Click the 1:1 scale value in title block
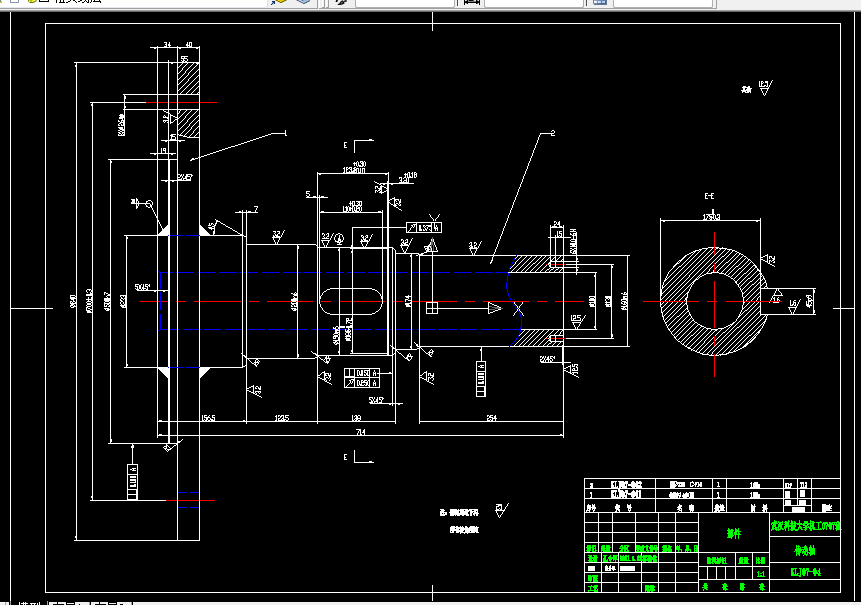861x605 pixels. [x=761, y=574]
